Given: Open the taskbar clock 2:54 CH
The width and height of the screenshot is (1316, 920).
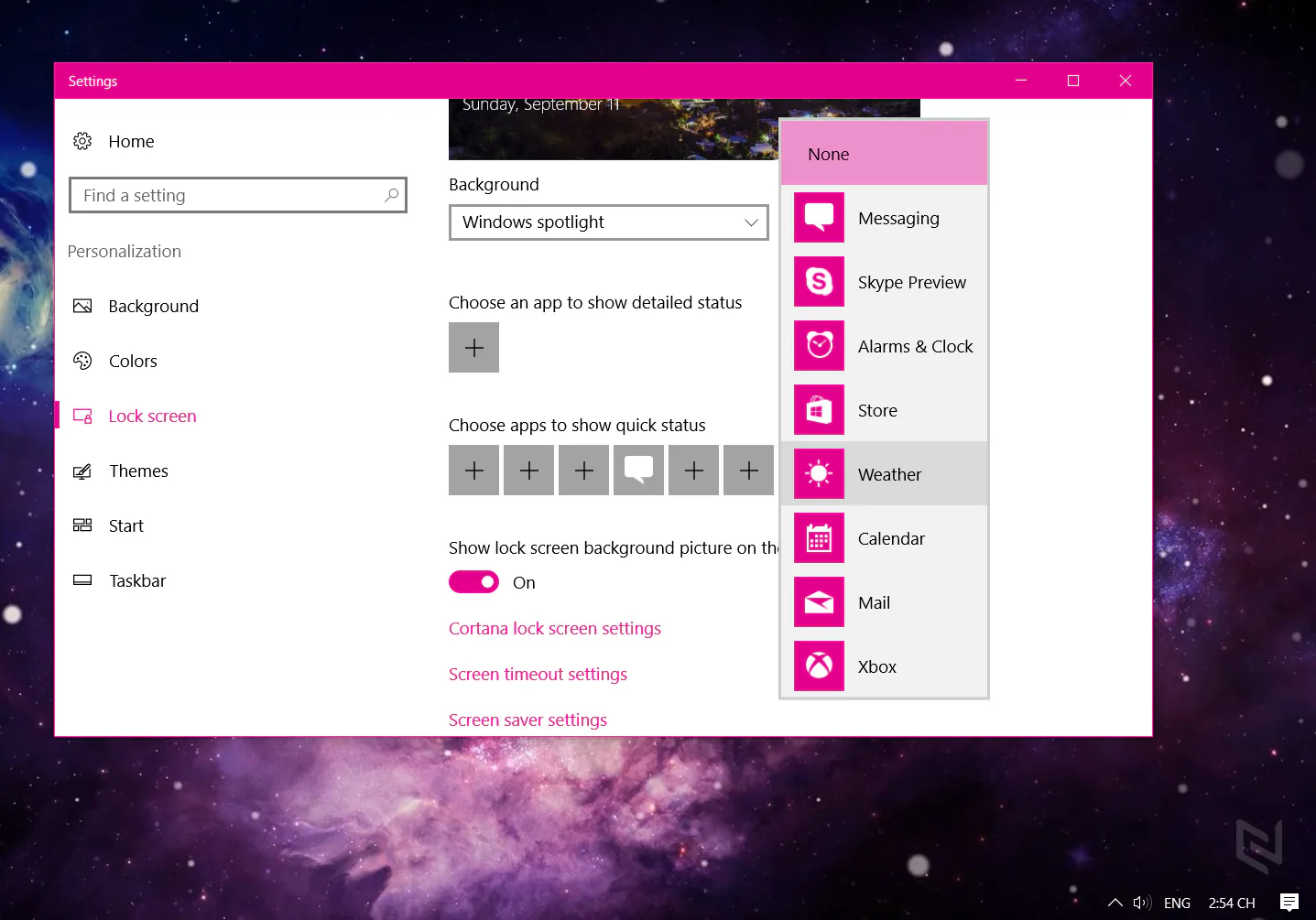Looking at the screenshot, I should tap(1232, 903).
